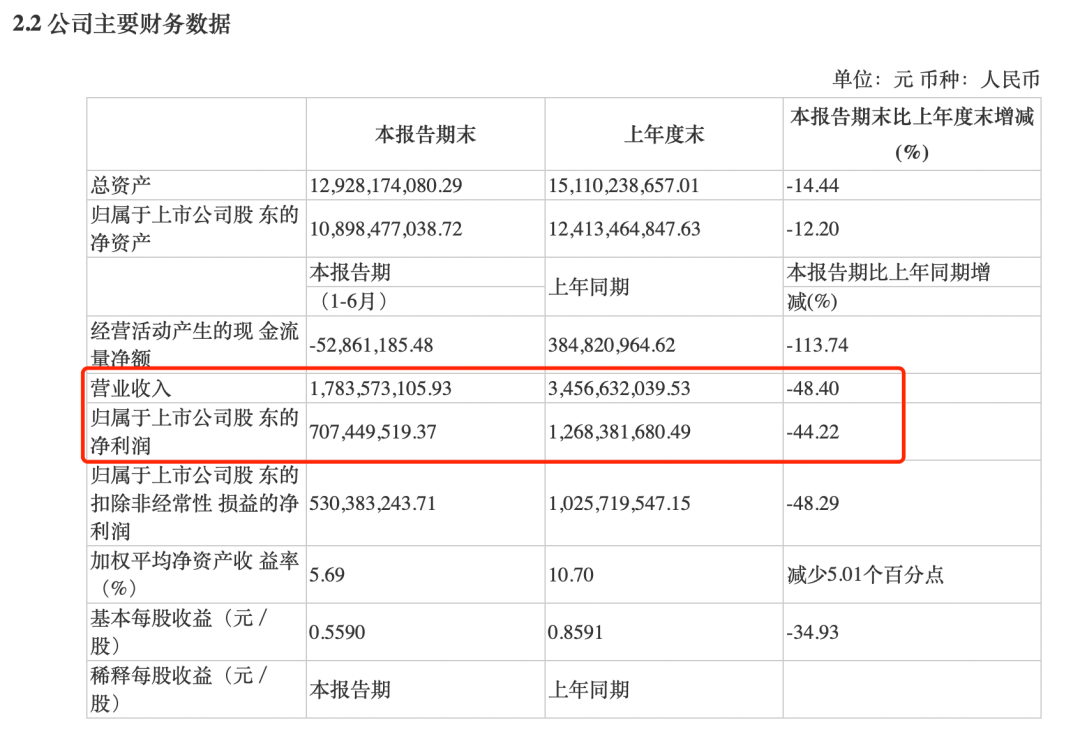Click the period text （1-6月）
This screenshot has height=734, width=1080.
coord(353,302)
